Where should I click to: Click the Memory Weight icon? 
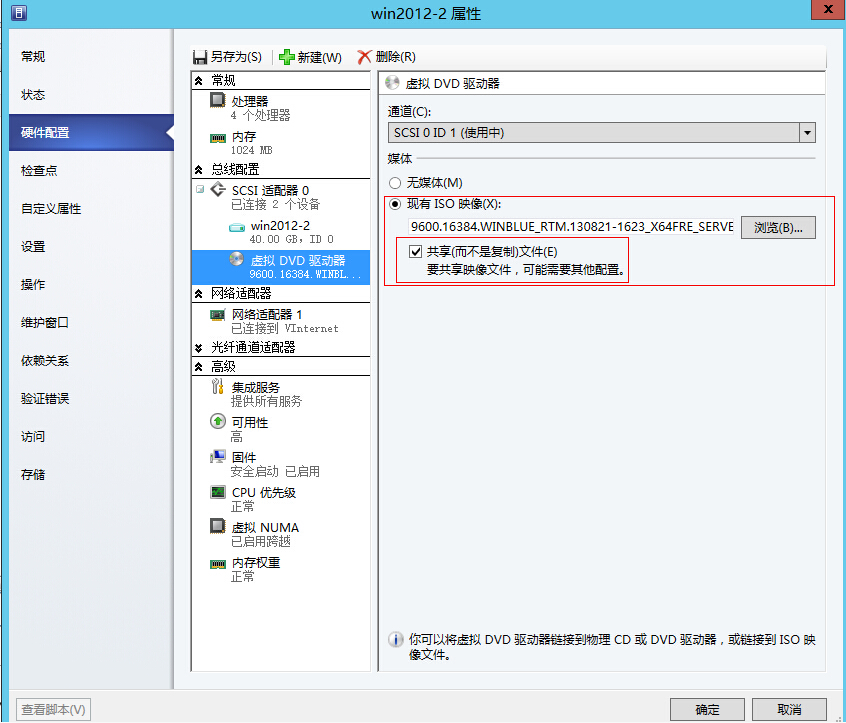pos(218,564)
